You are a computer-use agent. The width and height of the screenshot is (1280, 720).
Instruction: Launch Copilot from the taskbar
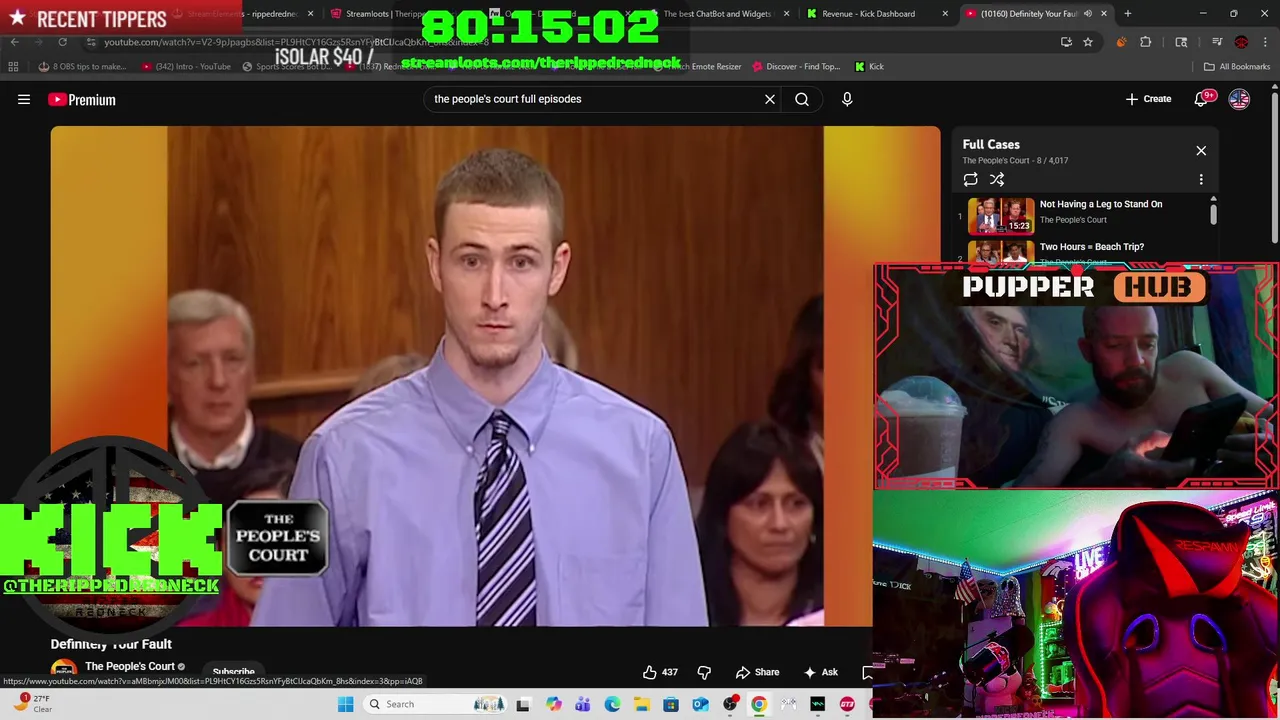[x=553, y=704]
